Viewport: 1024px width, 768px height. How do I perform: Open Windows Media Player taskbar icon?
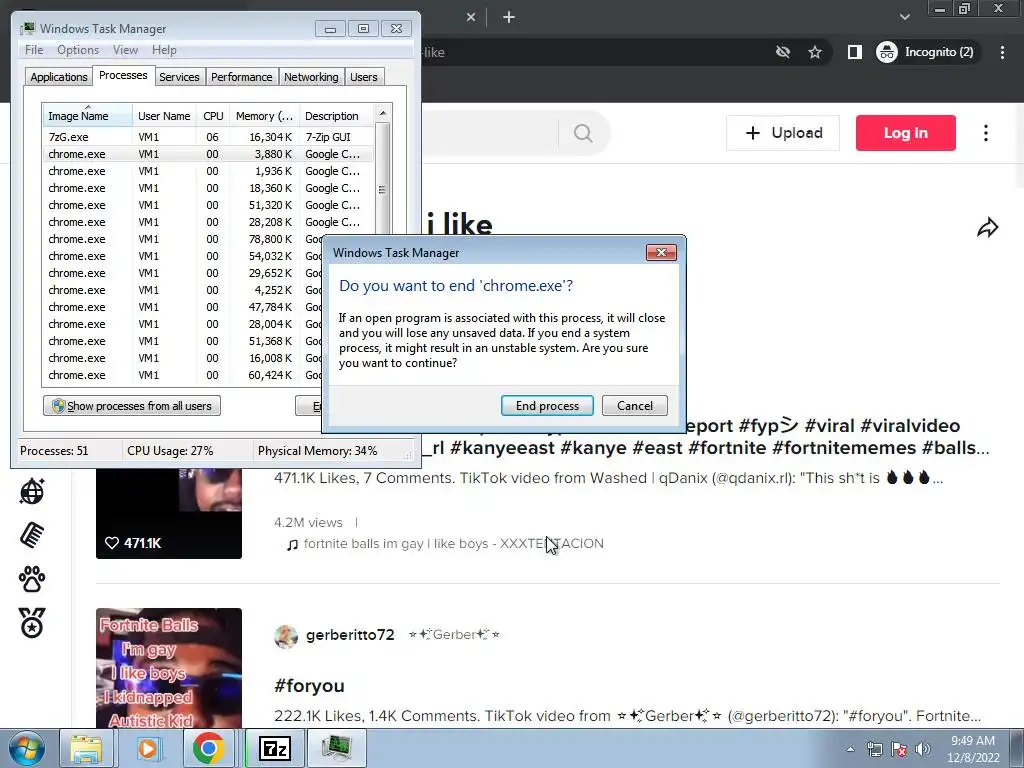click(x=148, y=748)
